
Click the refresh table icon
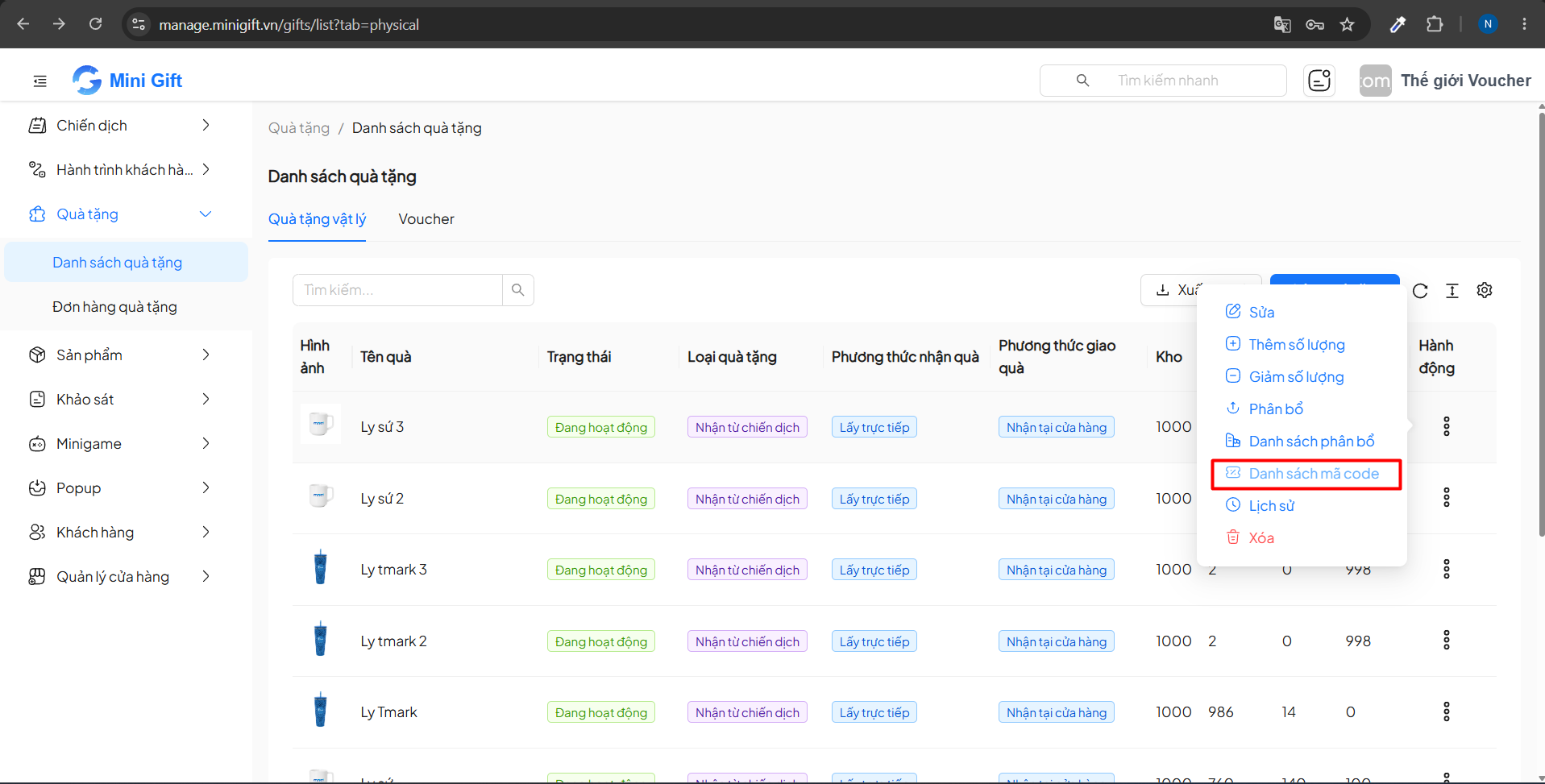pos(1420,291)
